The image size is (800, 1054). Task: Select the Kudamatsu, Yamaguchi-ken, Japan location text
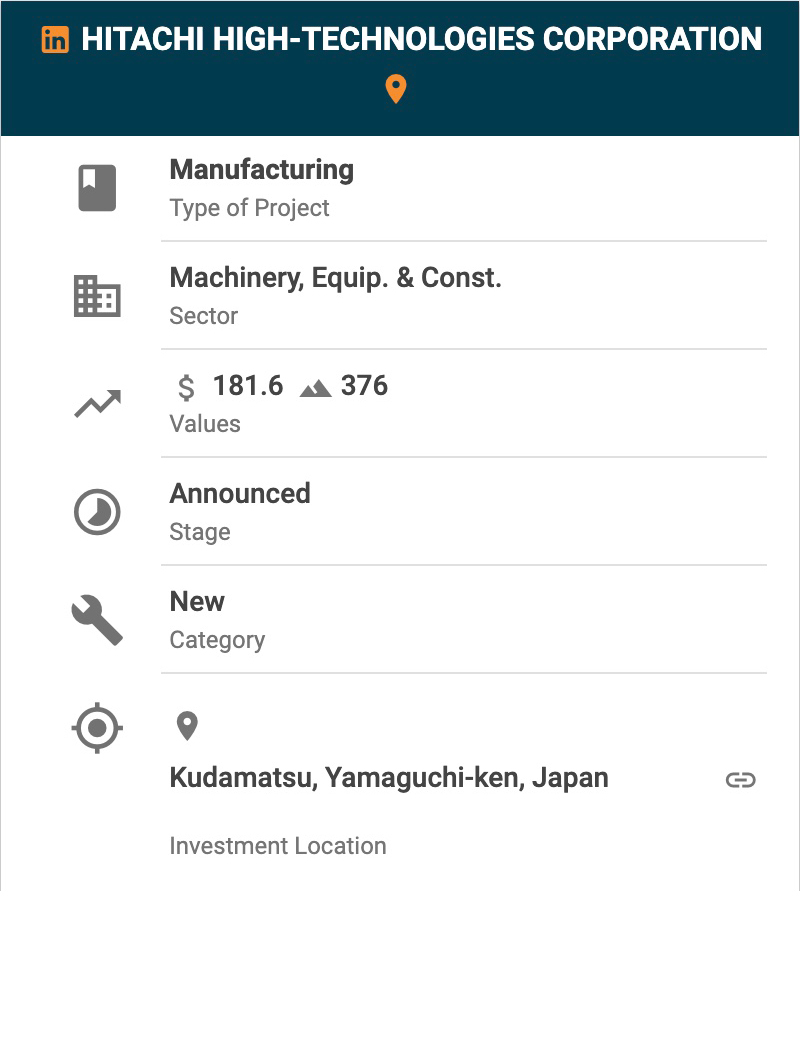coord(389,778)
